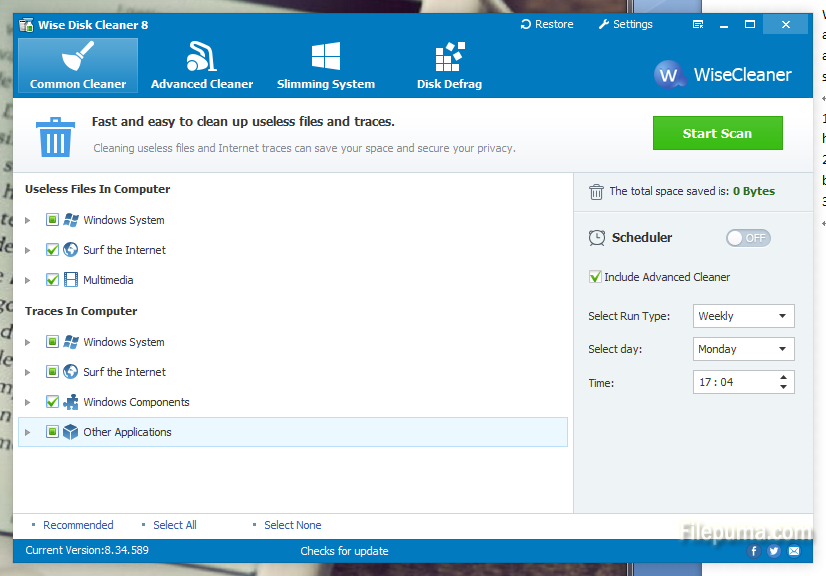Click the Twitter icon in status bar
Screen dimensions: 826x576
774,551
